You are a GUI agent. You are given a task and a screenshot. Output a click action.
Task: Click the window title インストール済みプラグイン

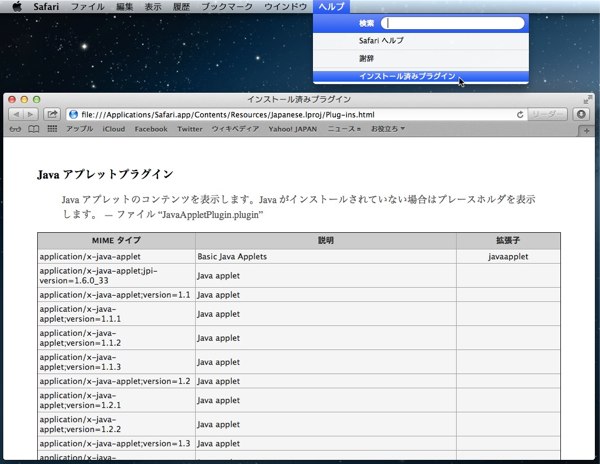point(299,99)
